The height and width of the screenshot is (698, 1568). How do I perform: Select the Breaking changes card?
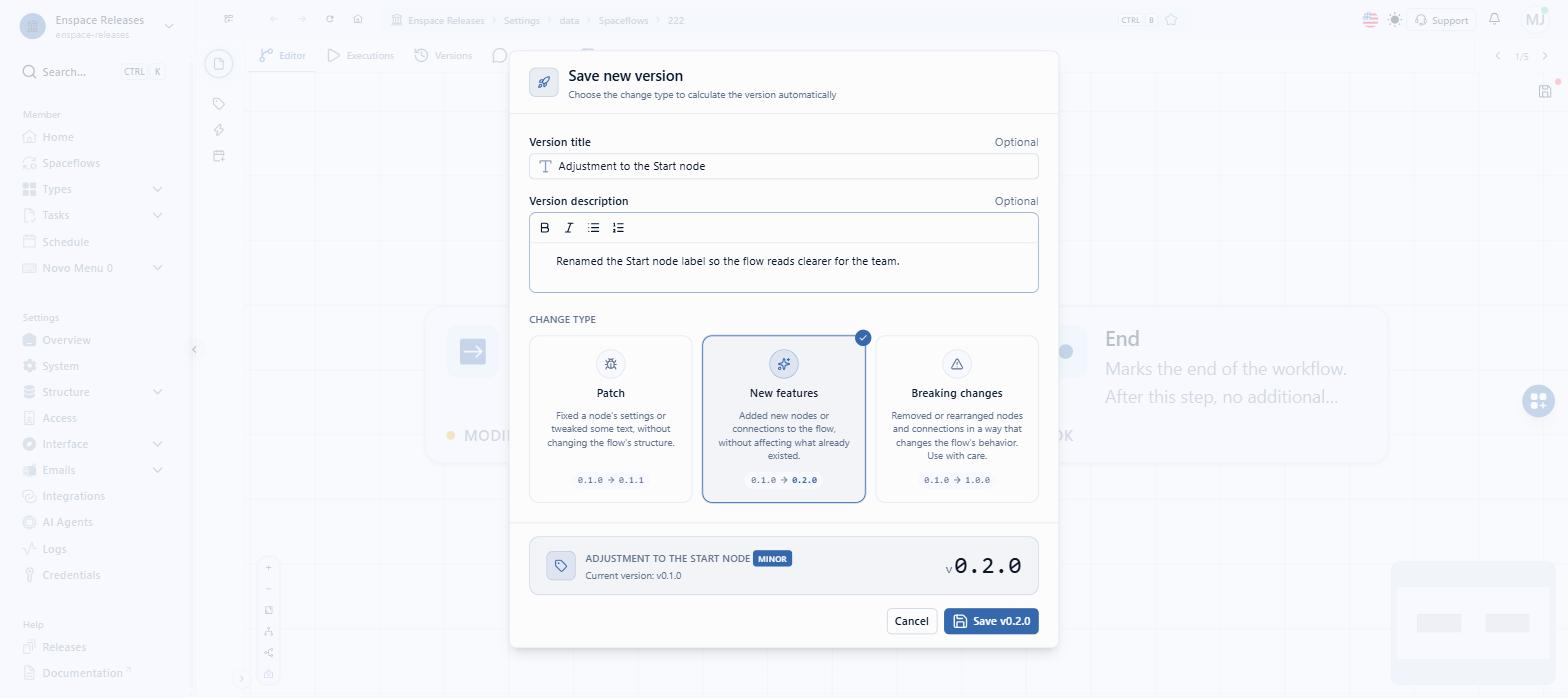(x=957, y=419)
